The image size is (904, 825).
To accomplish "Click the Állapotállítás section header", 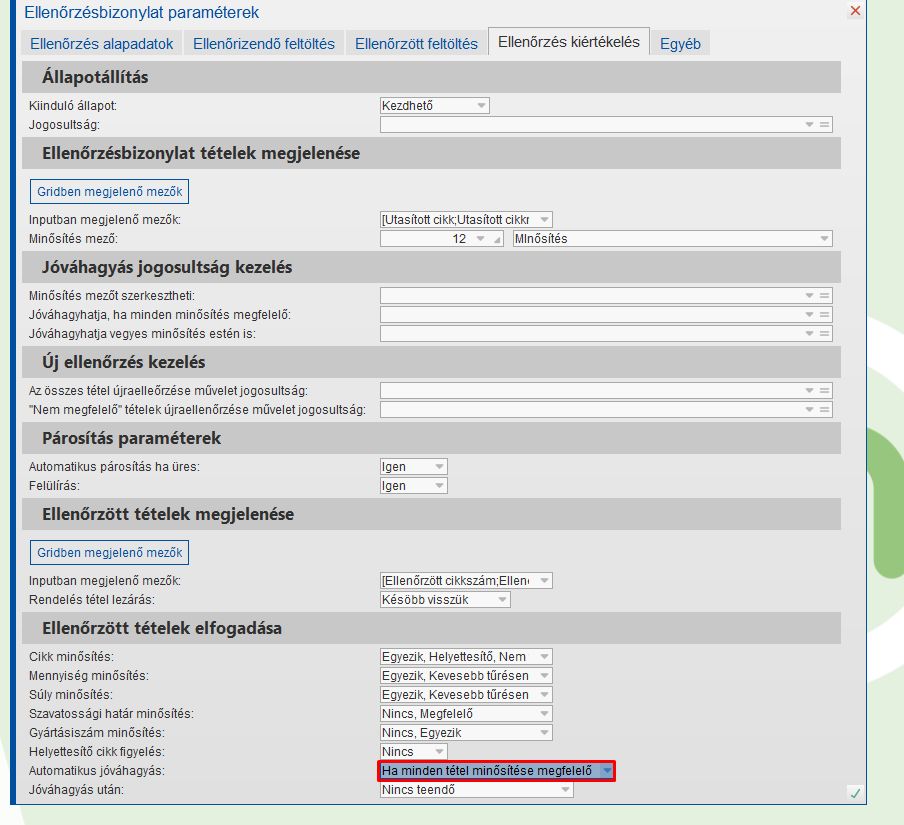I will 431,77.
